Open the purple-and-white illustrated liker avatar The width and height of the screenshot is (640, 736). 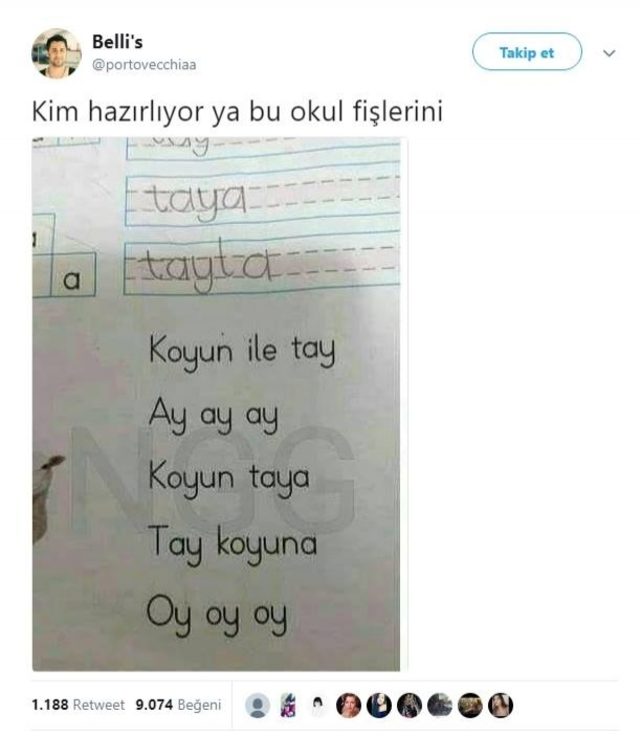(x=288, y=705)
